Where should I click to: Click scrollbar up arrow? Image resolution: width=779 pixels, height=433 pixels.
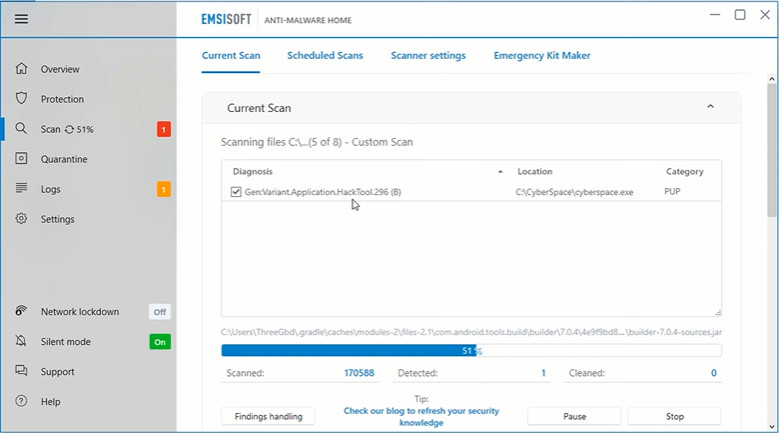pos(772,78)
